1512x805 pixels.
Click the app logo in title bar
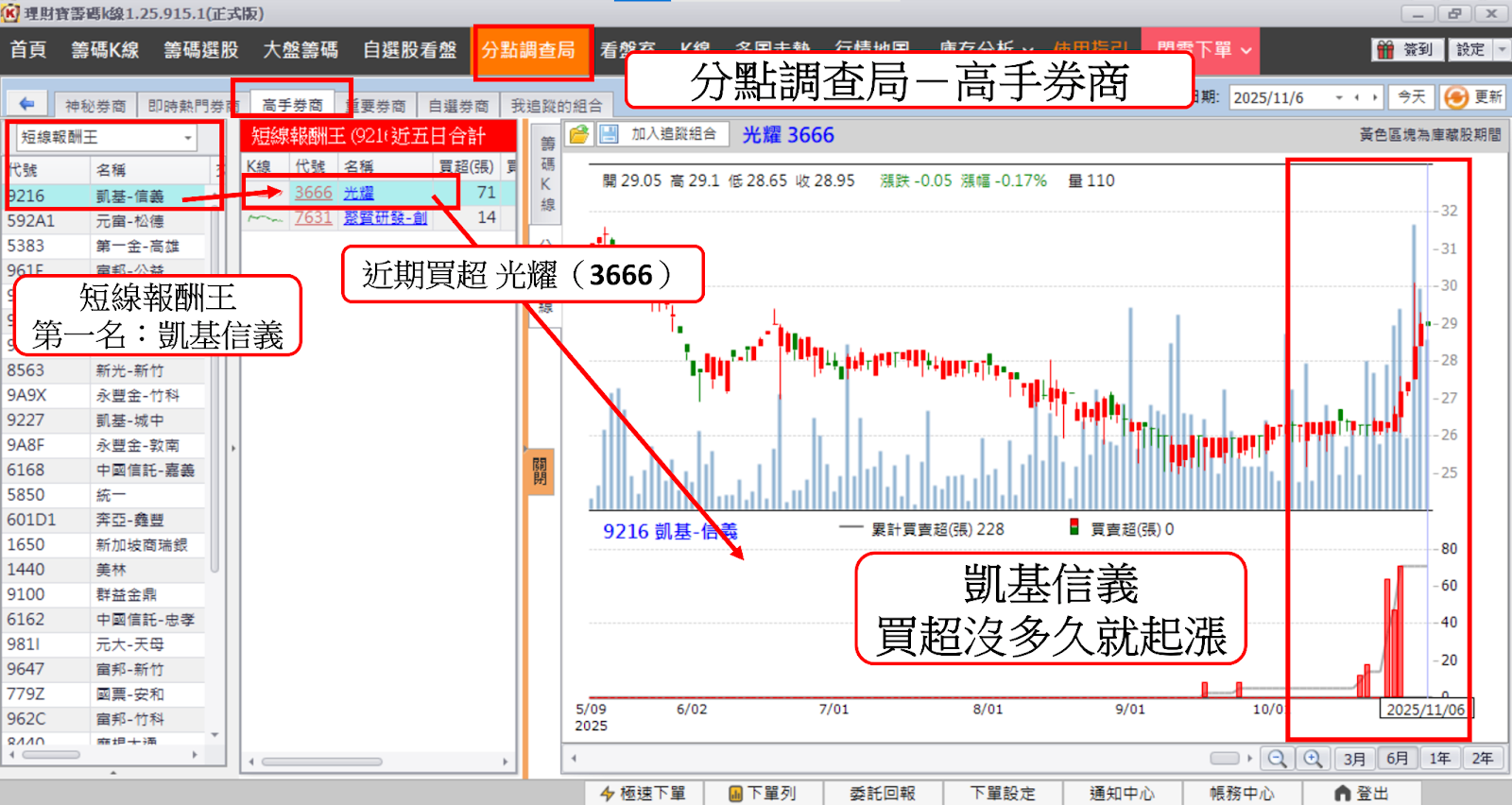tap(10, 12)
